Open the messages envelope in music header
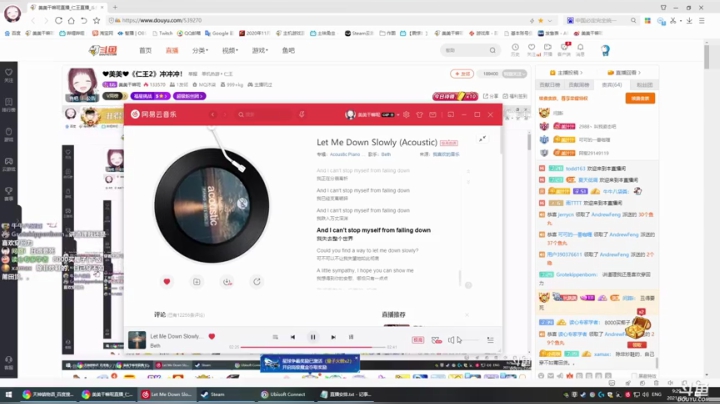 (433, 114)
